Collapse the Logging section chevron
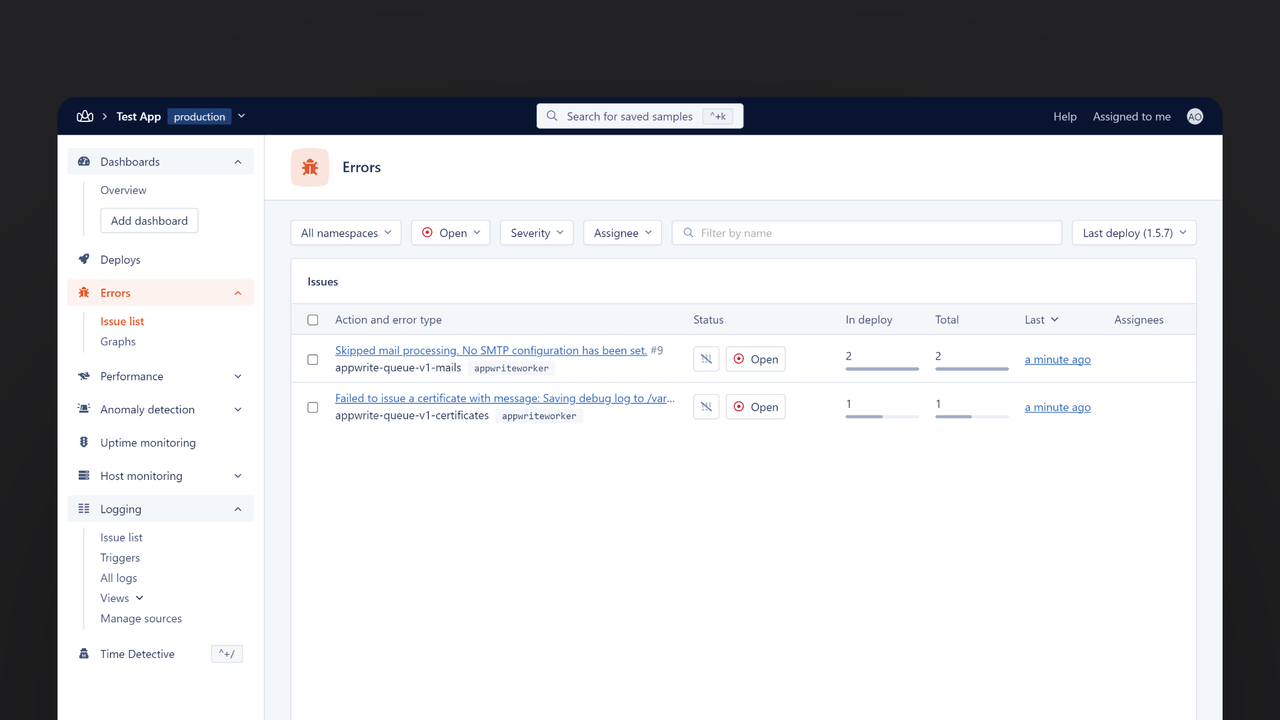The height and width of the screenshot is (720, 1280). 238,509
